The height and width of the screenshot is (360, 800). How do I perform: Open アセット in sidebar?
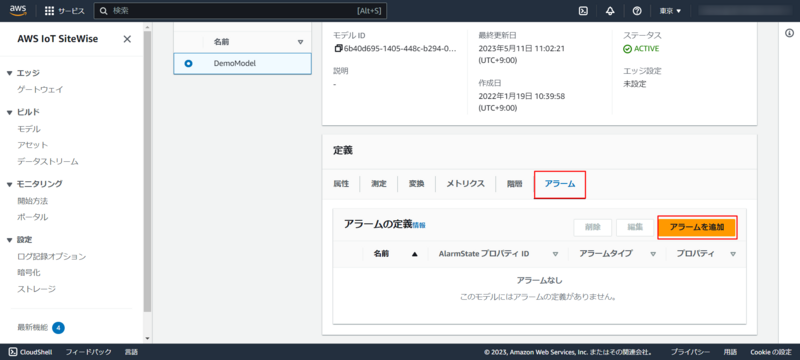click(33, 145)
